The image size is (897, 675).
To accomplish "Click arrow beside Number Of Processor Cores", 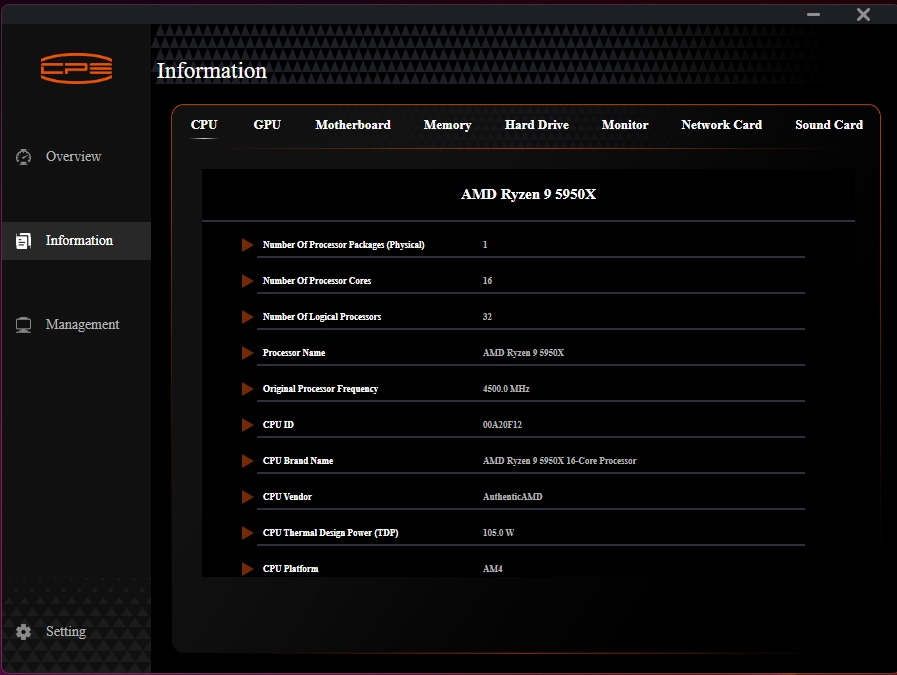I will 247,281.
